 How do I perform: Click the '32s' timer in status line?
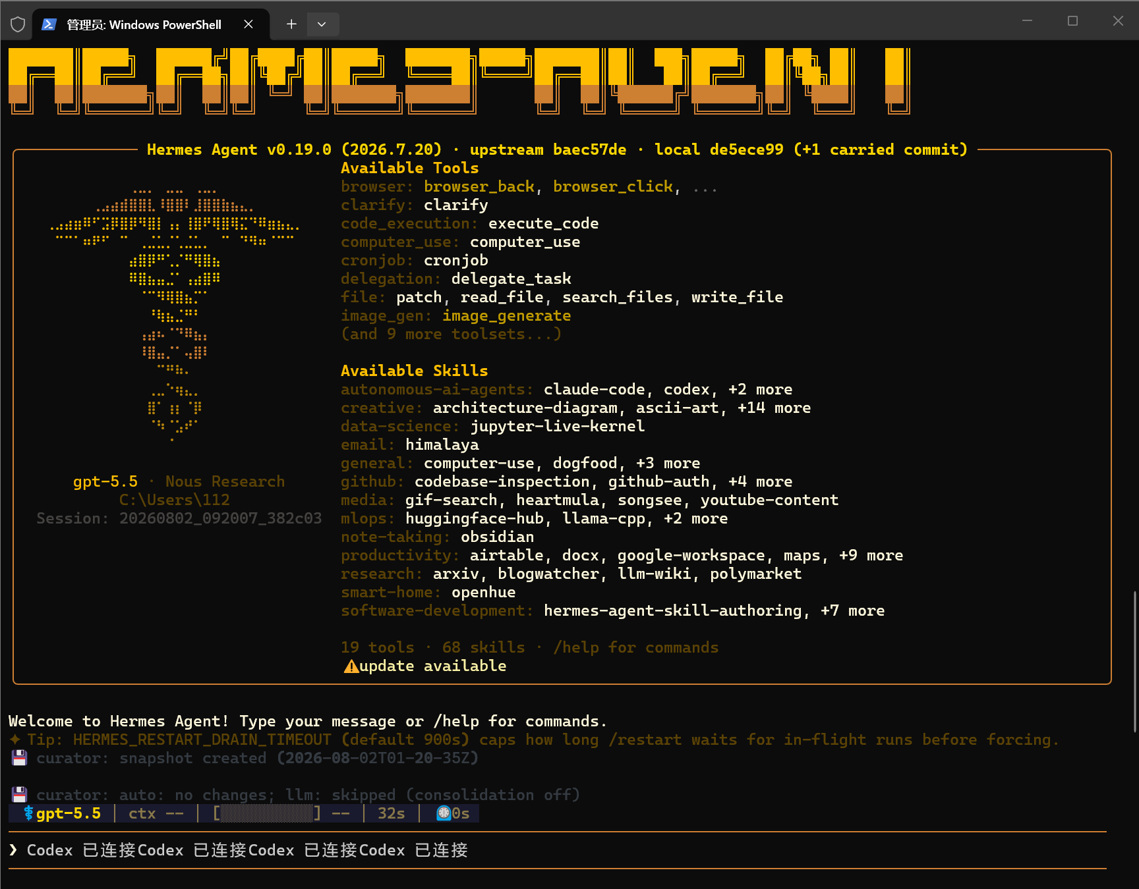tap(392, 813)
